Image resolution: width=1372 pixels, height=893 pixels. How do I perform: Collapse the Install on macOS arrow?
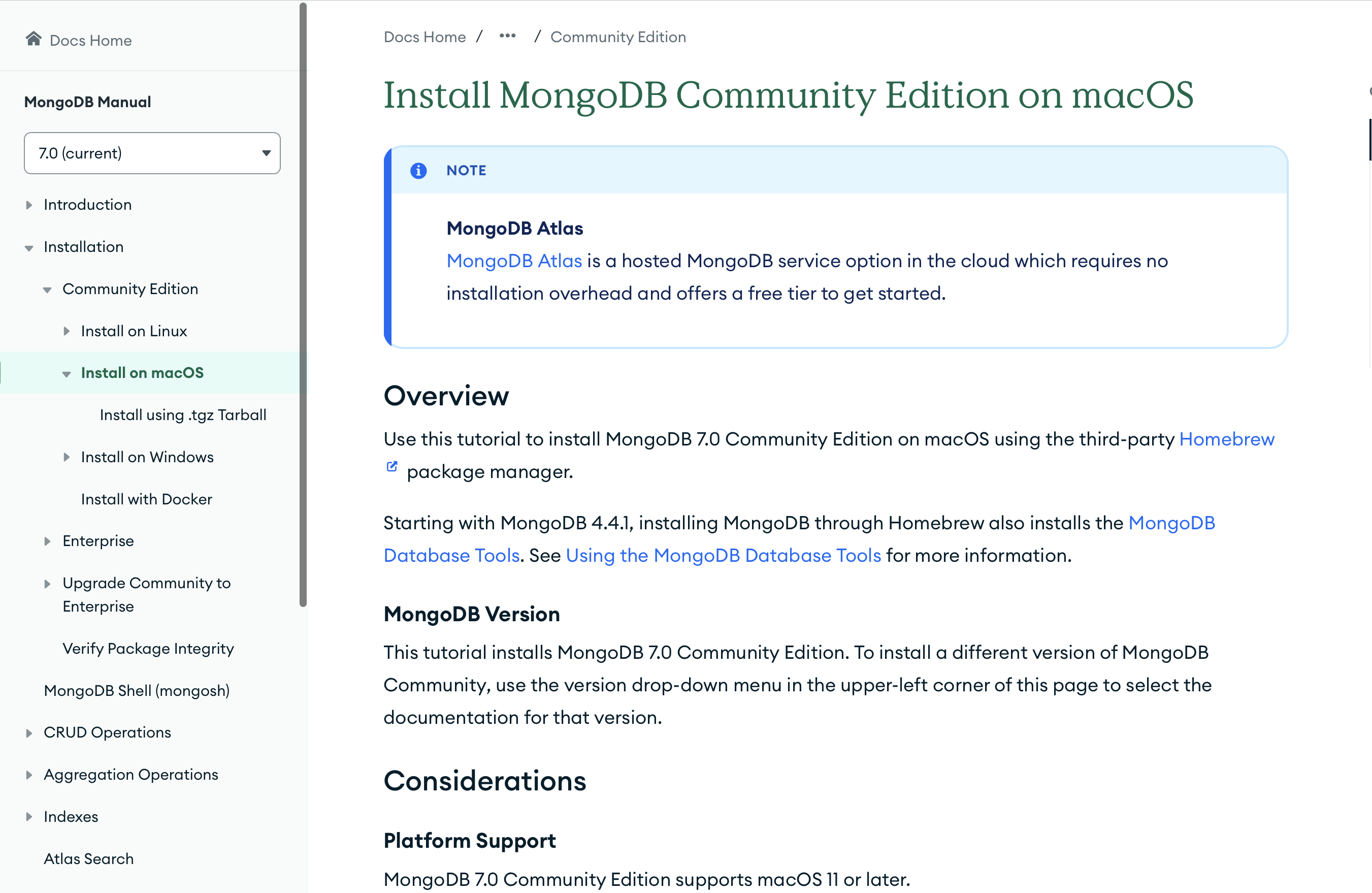tap(67, 374)
